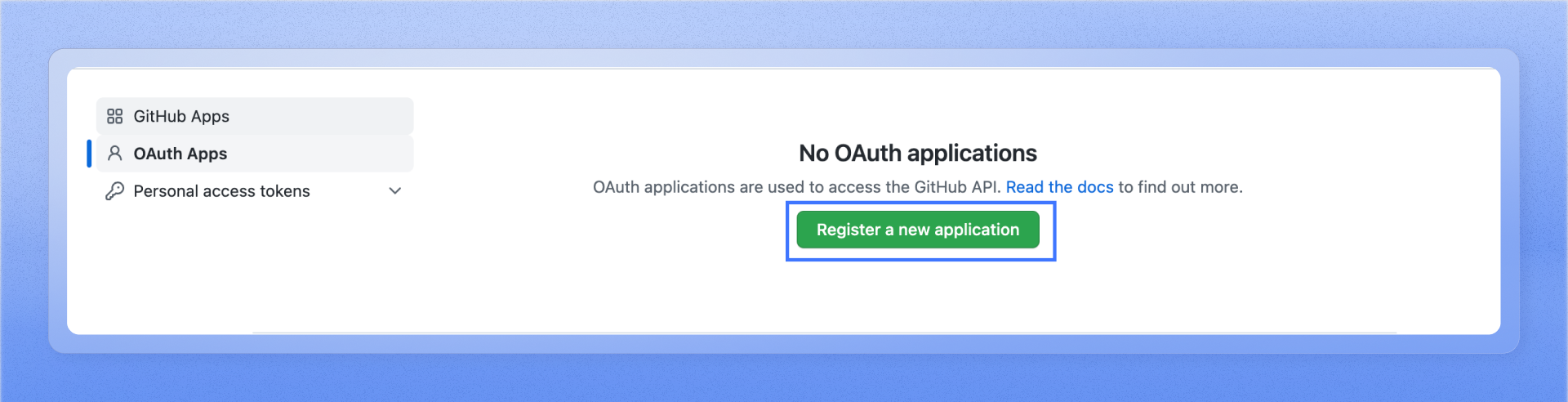
Task: Click the blue active indicator beside OAuth Apps
Action: tap(89, 154)
